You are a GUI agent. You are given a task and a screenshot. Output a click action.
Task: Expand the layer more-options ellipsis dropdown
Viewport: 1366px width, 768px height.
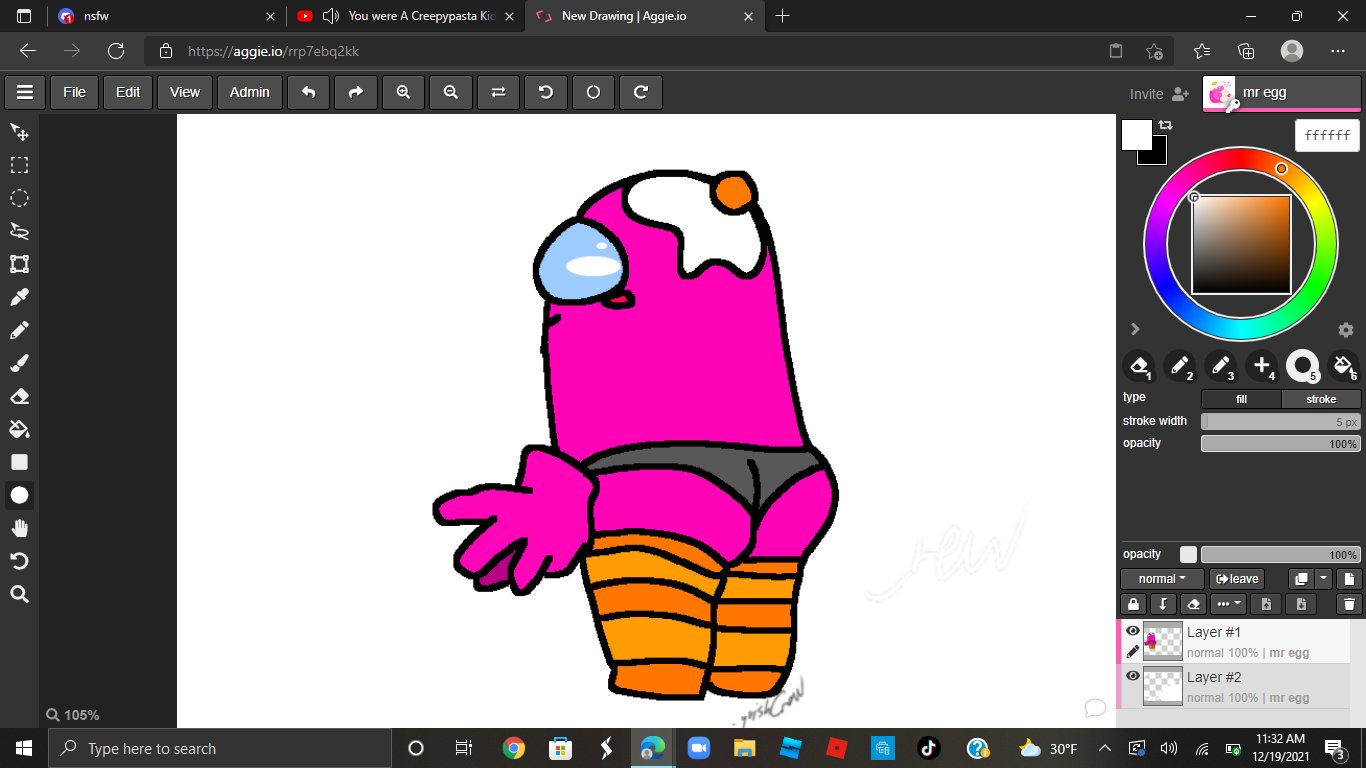coord(1228,604)
